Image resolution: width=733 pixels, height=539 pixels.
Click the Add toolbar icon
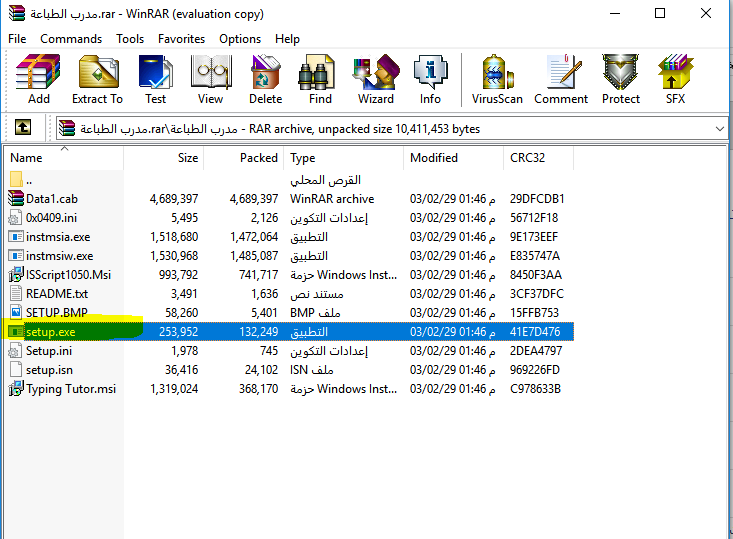pos(38,72)
